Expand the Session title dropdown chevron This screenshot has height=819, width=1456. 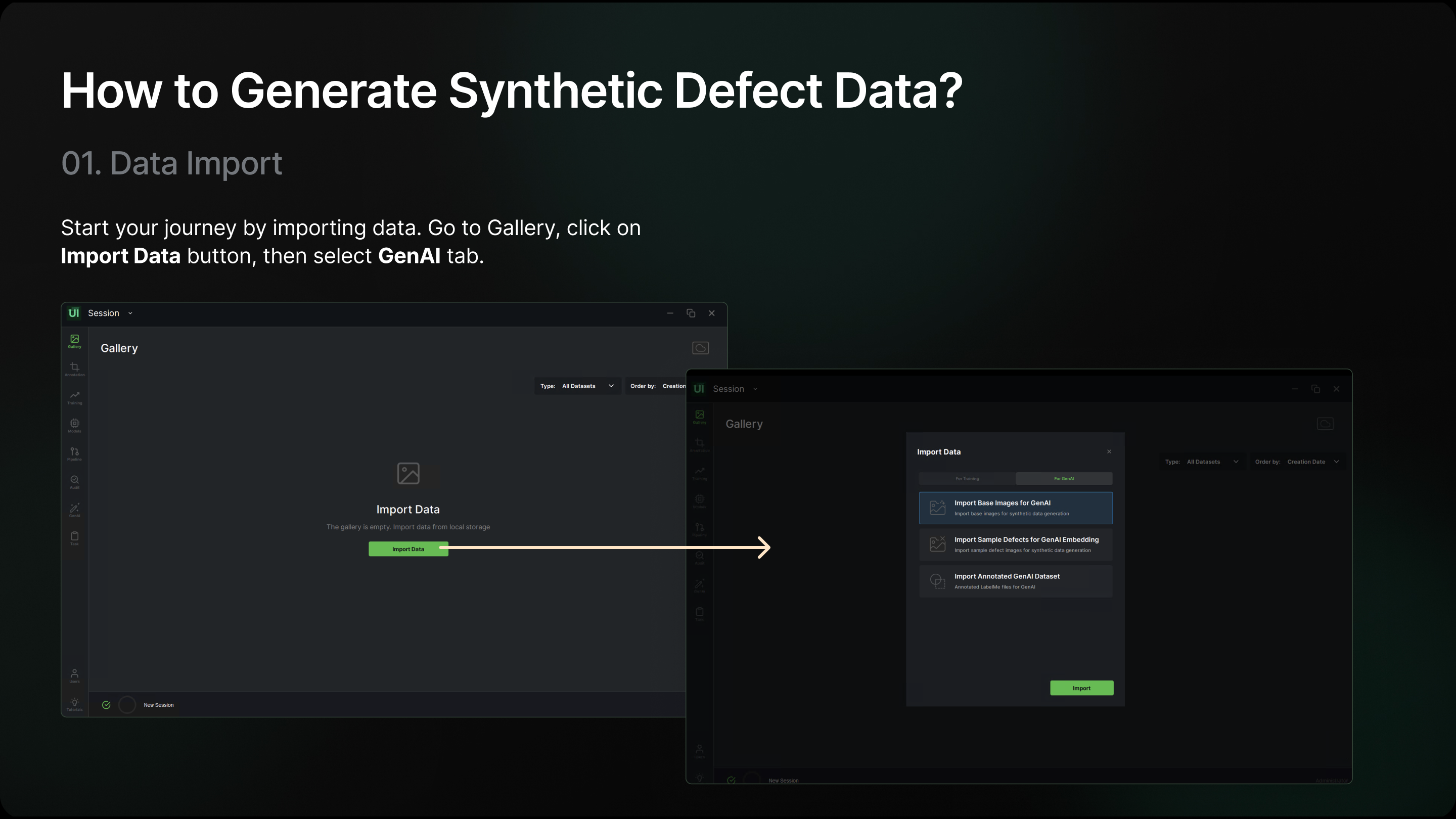point(130,313)
